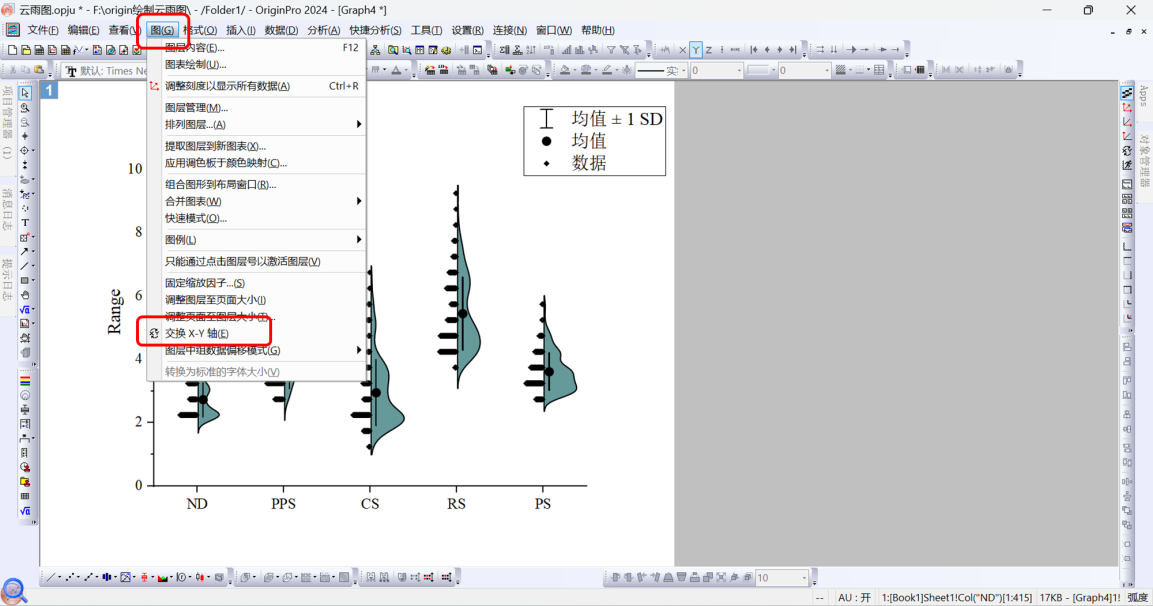Click the lock icon in format toolbar
Viewport: 1153px width, 606px height.
(1009, 70)
